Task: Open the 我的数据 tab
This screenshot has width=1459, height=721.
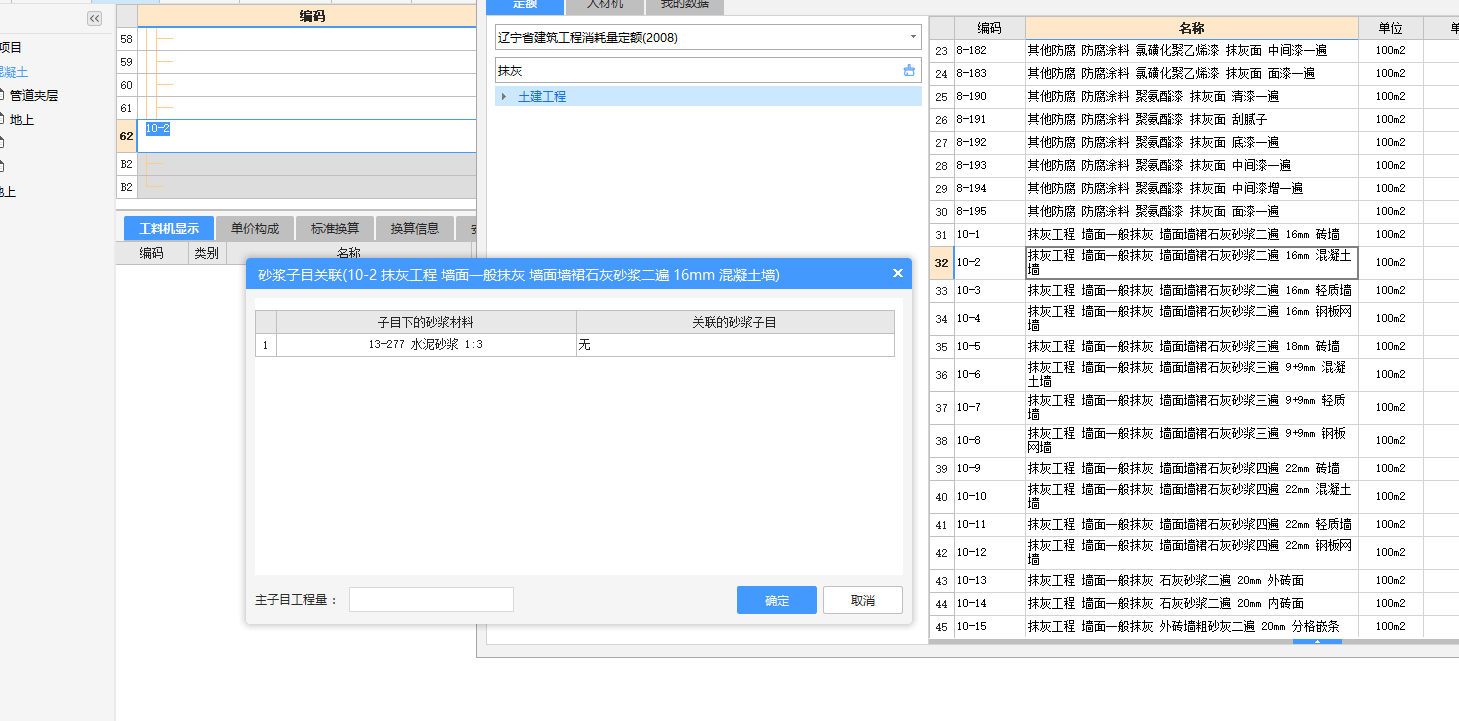Action: 685,5
